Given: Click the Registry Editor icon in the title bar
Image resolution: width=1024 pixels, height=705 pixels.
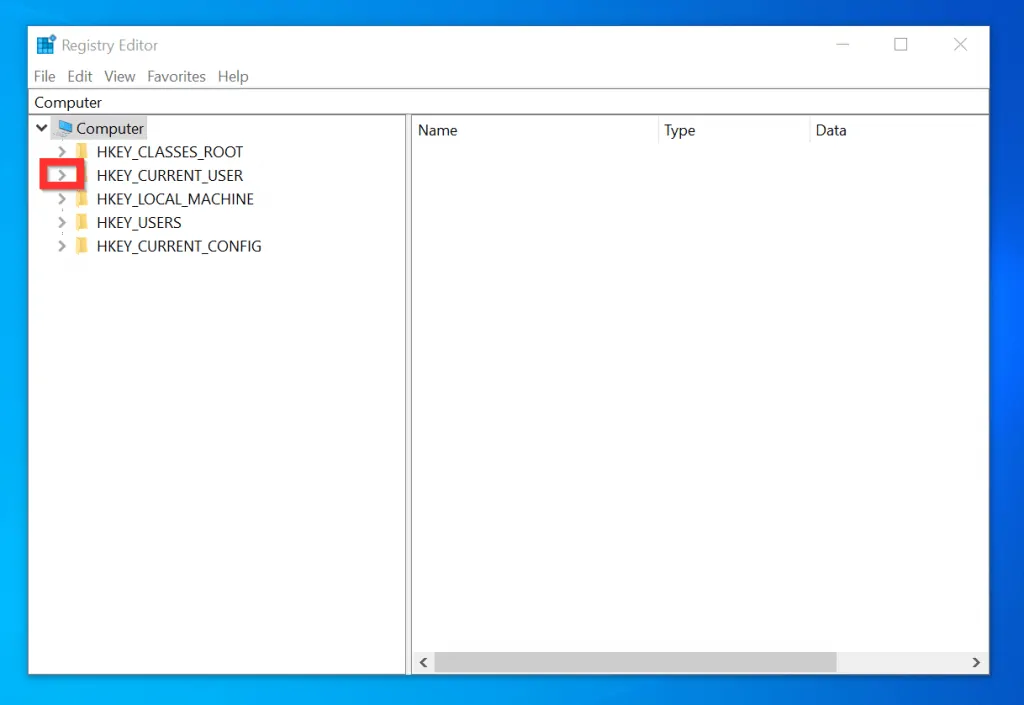Looking at the screenshot, I should pos(44,44).
